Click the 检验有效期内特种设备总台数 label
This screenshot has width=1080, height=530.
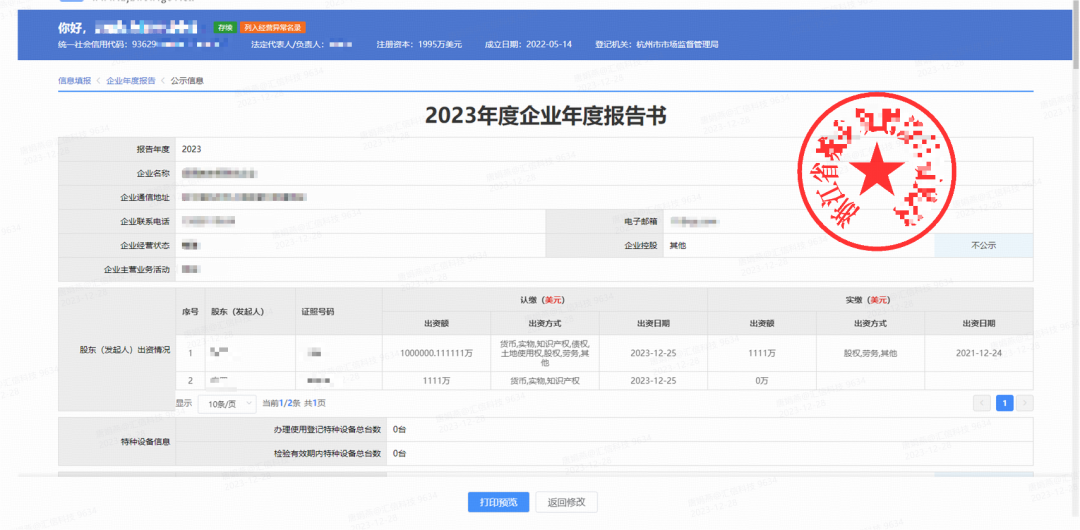[326, 453]
